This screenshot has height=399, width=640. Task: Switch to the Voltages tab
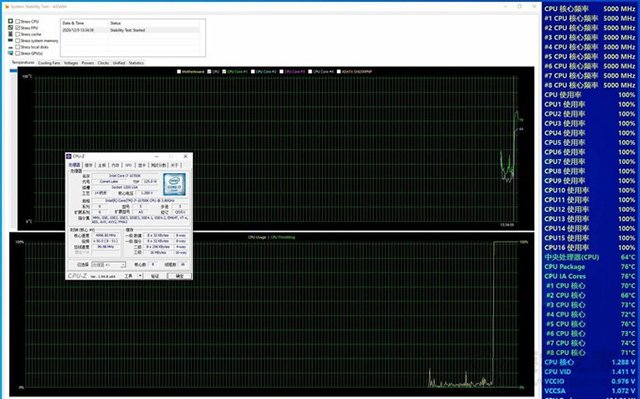pos(71,63)
